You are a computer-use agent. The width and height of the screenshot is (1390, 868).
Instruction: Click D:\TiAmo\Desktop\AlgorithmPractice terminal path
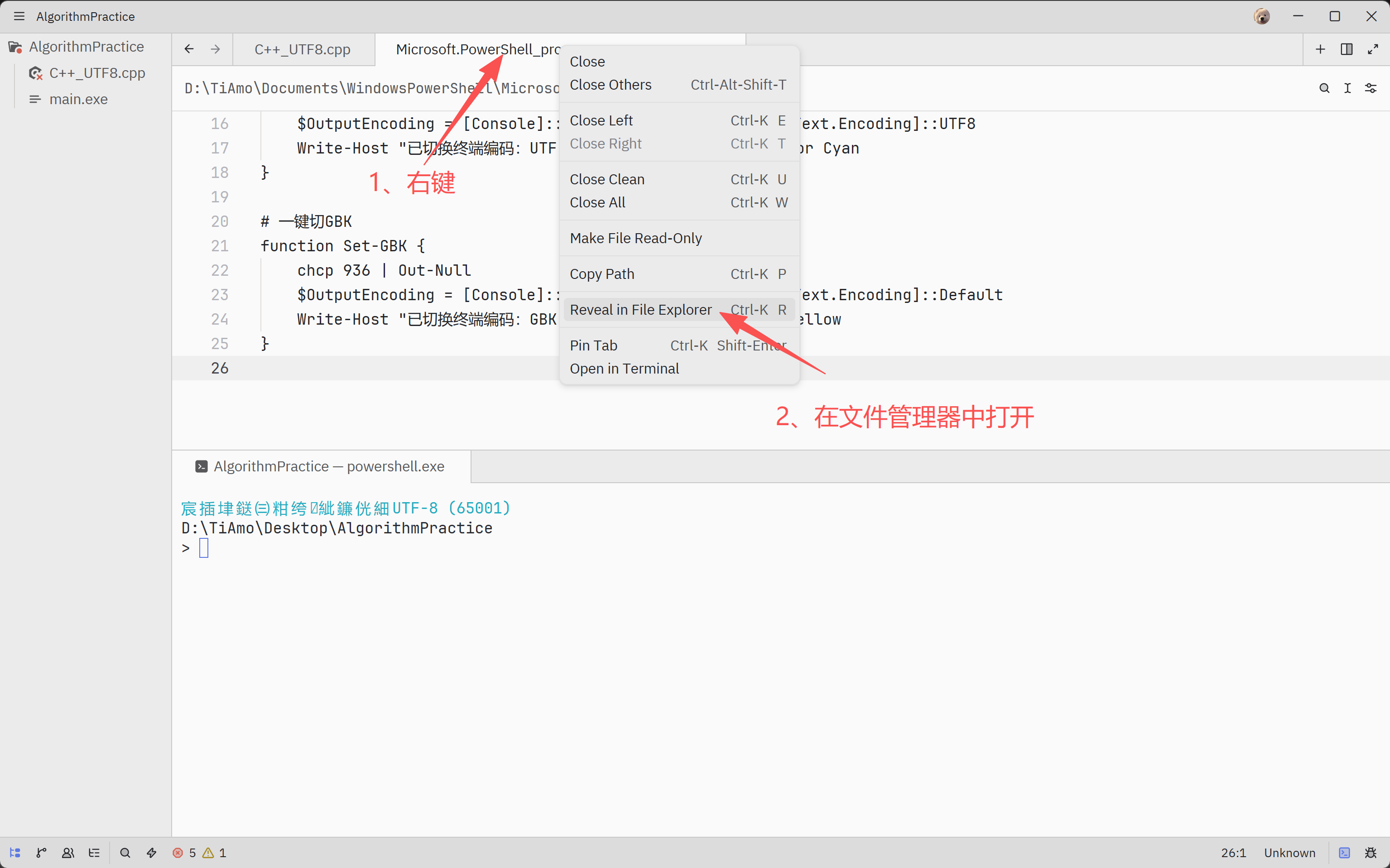(337, 528)
